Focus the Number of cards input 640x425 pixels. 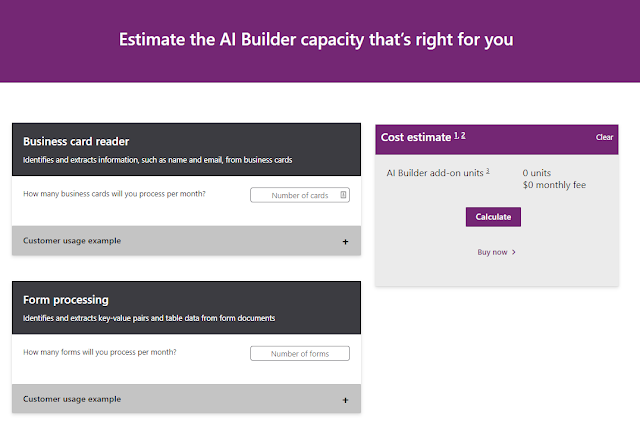pos(293,195)
